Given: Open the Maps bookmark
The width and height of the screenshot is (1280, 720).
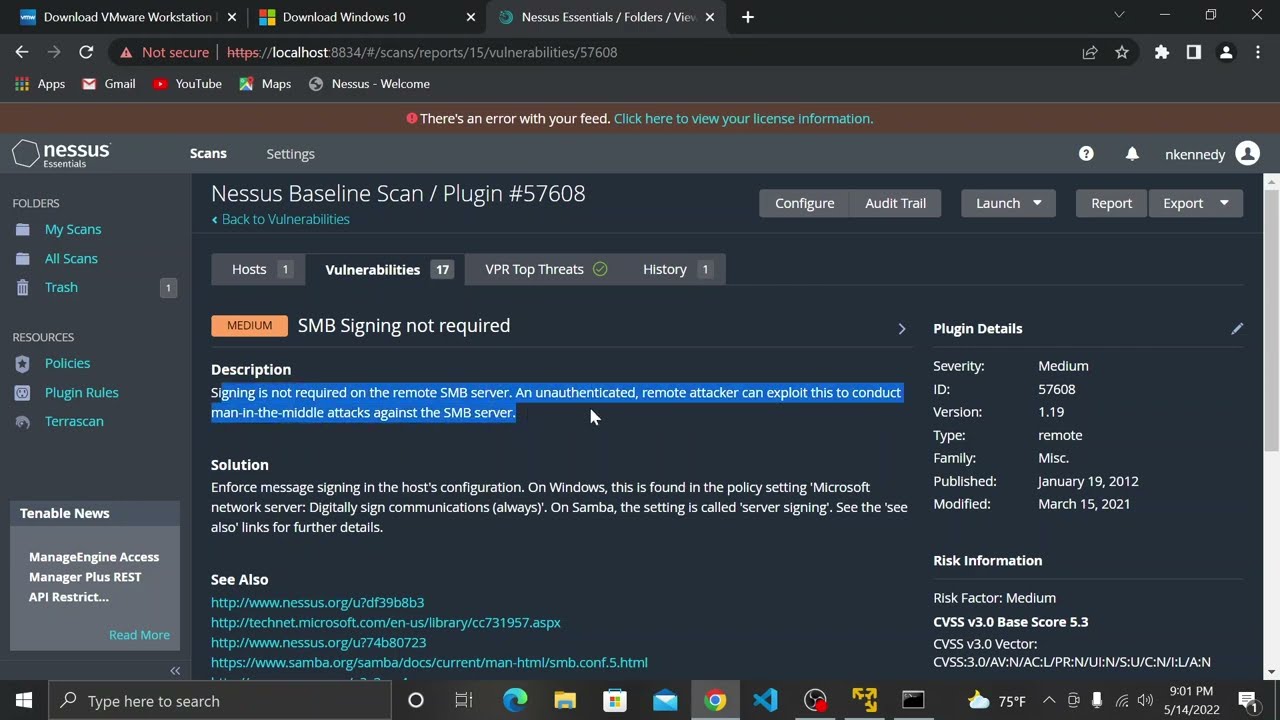Looking at the screenshot, I should 265,84.
